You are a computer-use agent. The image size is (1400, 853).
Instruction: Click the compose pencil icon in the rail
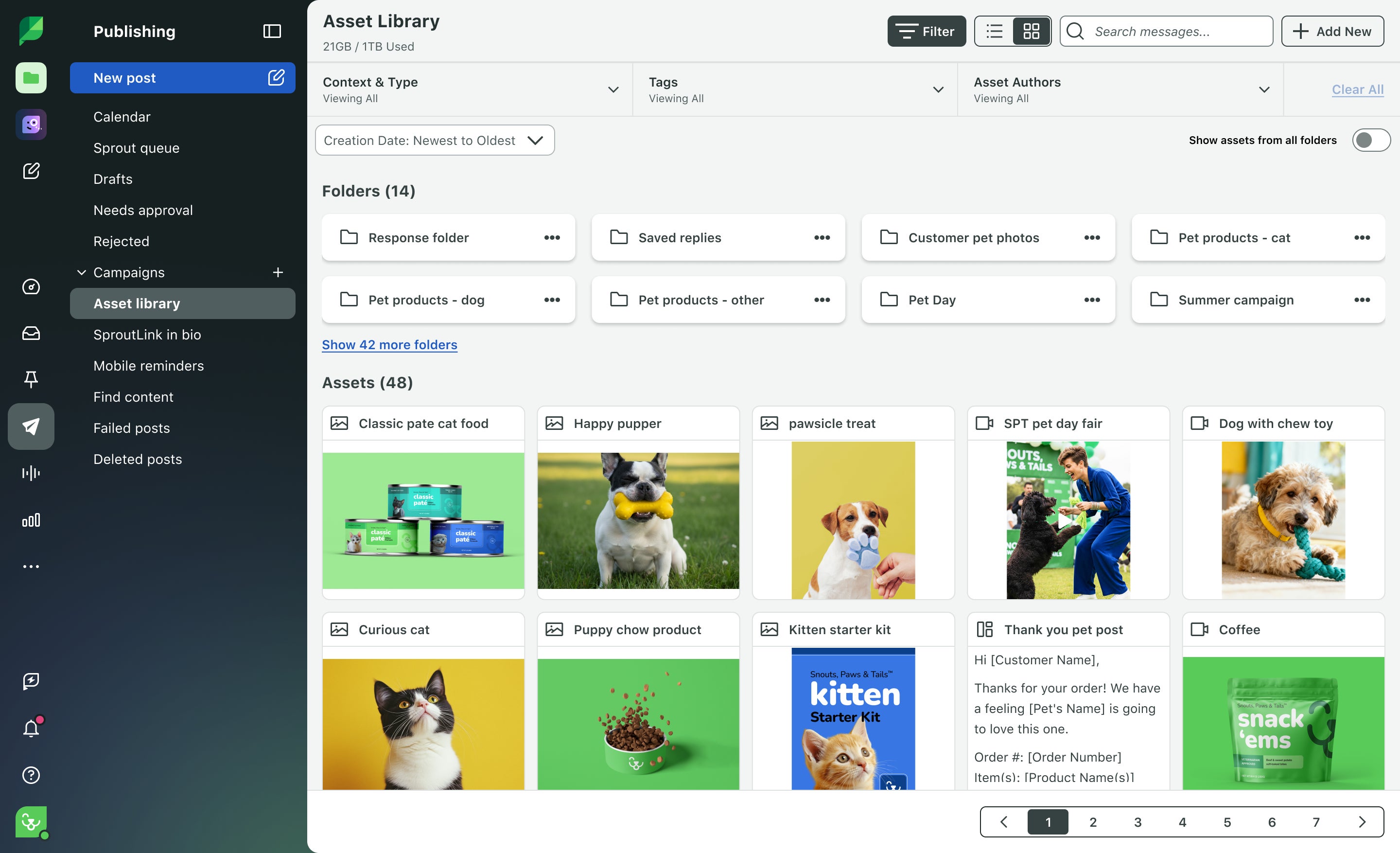tap(31, 171)
